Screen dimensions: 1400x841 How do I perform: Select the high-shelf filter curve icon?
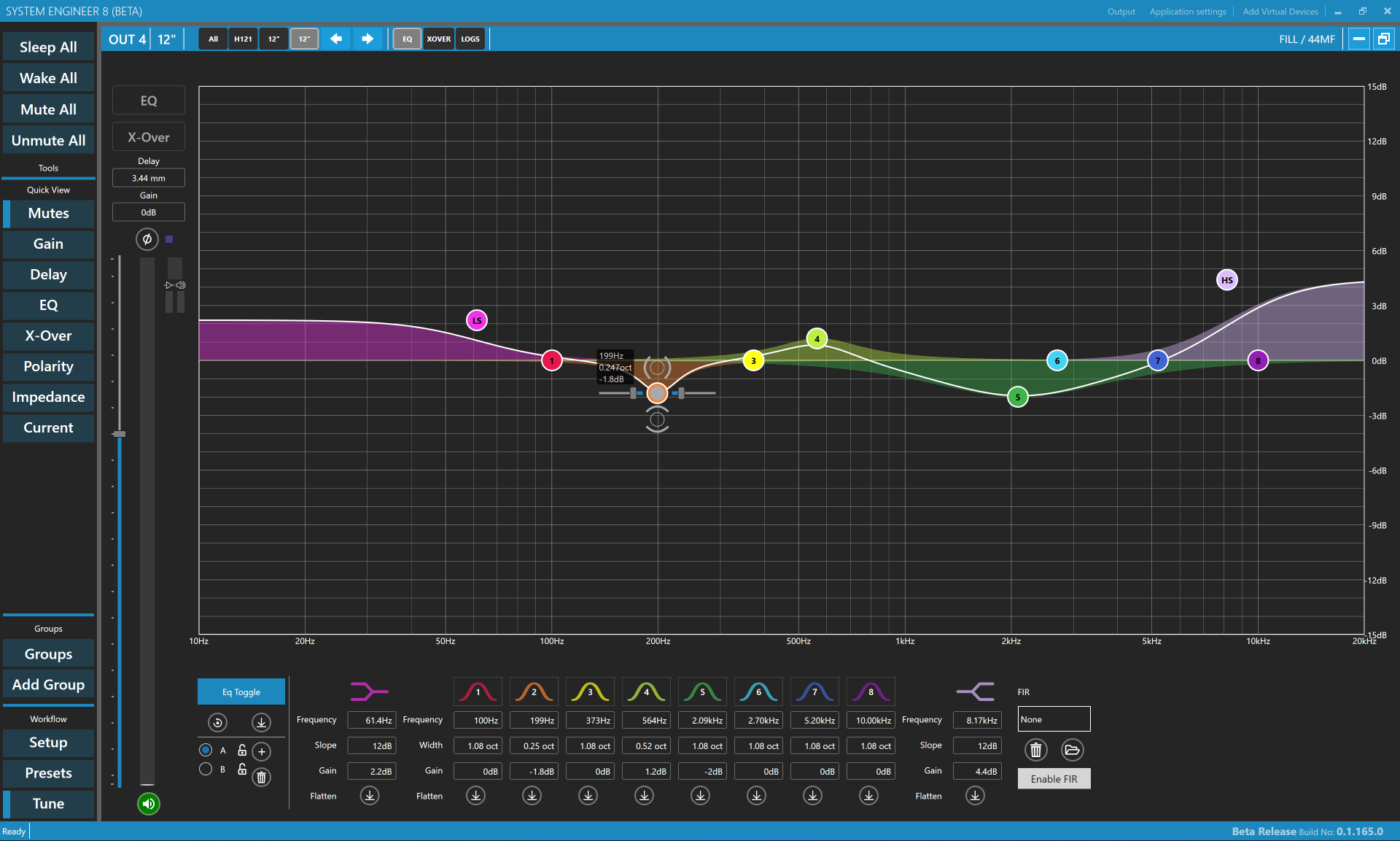pyautogui.click(x=976, y=691)
